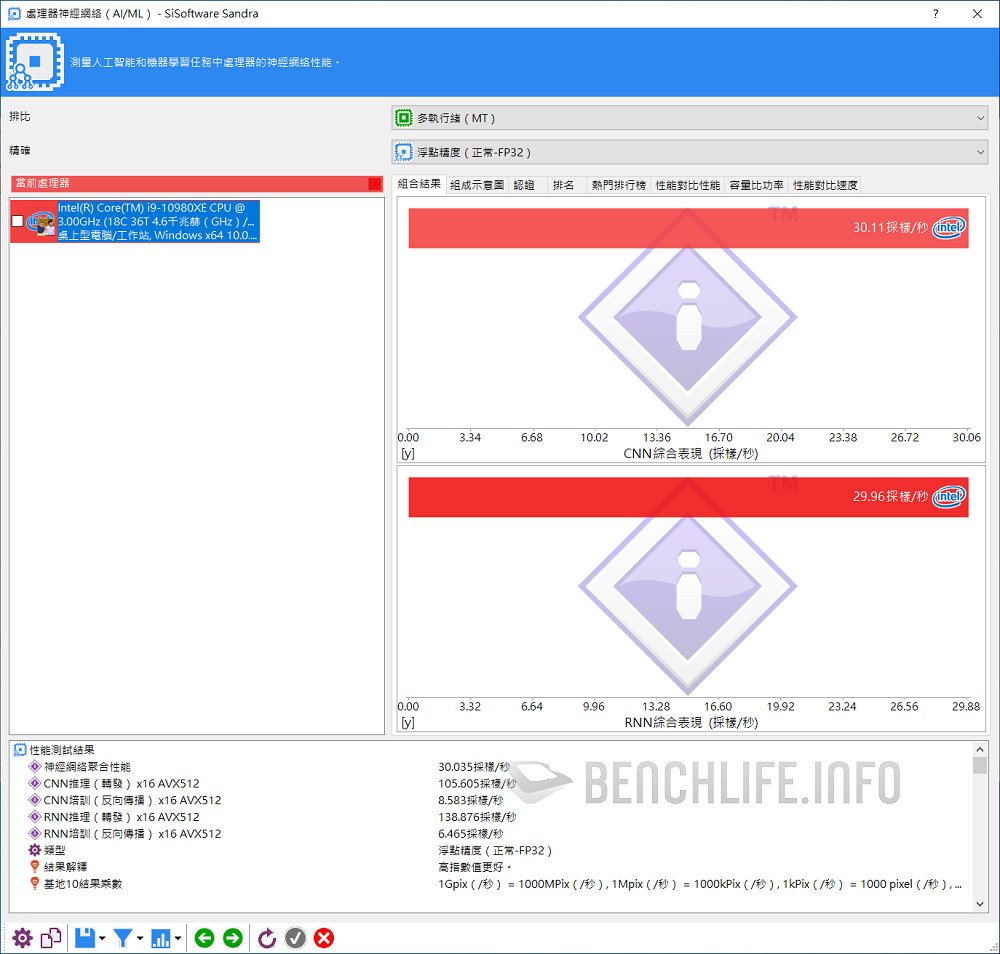Go forward with the green right arrow
The width and height of the screenshot is (1000, 954).
click(x=232, y=938)
